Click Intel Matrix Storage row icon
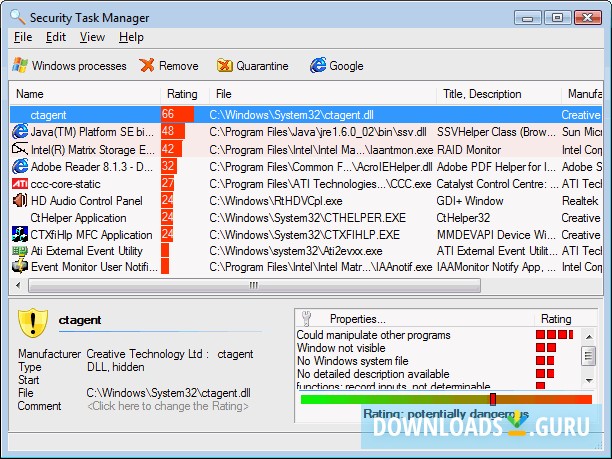The image size is (612, 459). point(20,149)
